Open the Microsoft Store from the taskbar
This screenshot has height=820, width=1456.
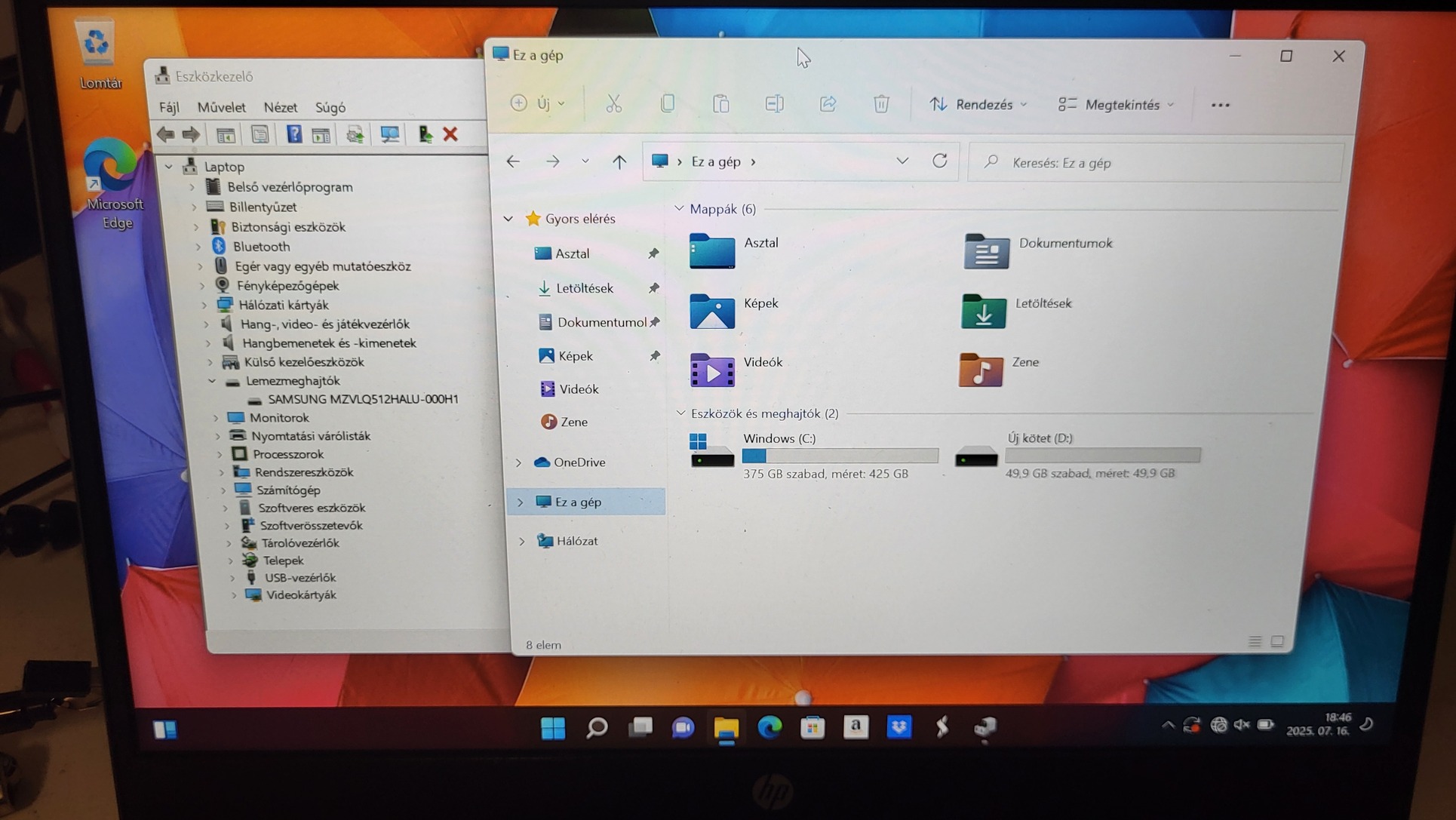tap(812, 727)
